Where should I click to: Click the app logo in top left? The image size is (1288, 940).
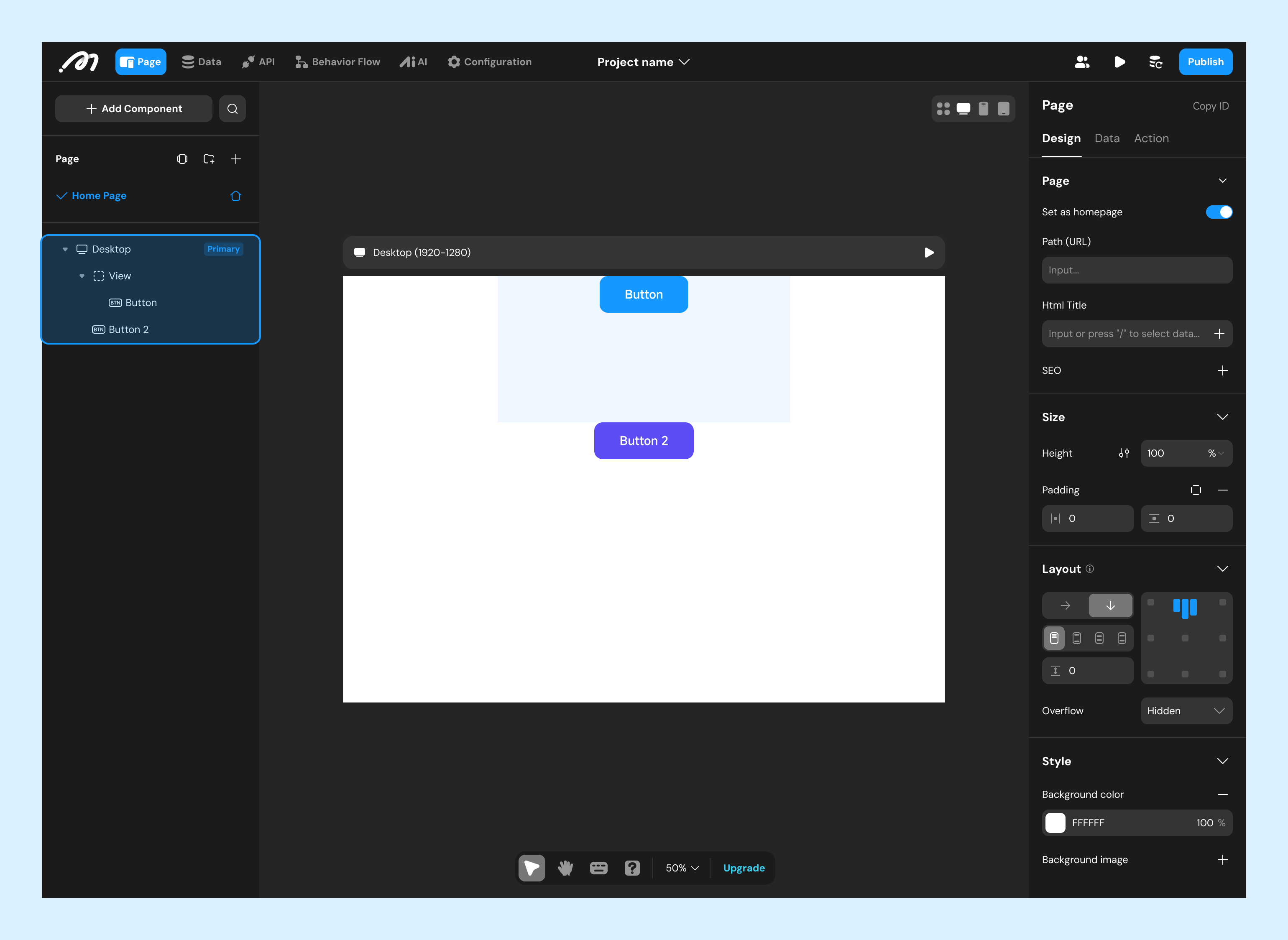(x=79, y=61)
